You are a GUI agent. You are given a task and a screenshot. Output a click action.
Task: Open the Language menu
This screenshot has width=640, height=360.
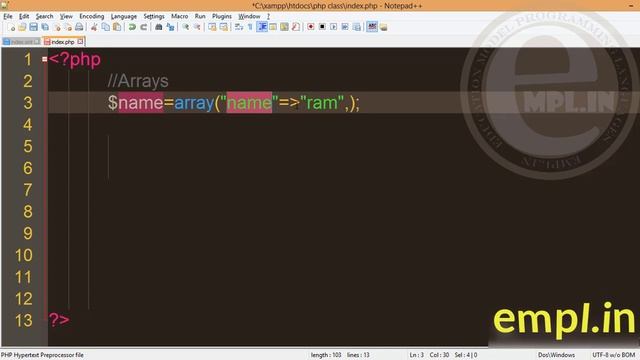(124, 16)
